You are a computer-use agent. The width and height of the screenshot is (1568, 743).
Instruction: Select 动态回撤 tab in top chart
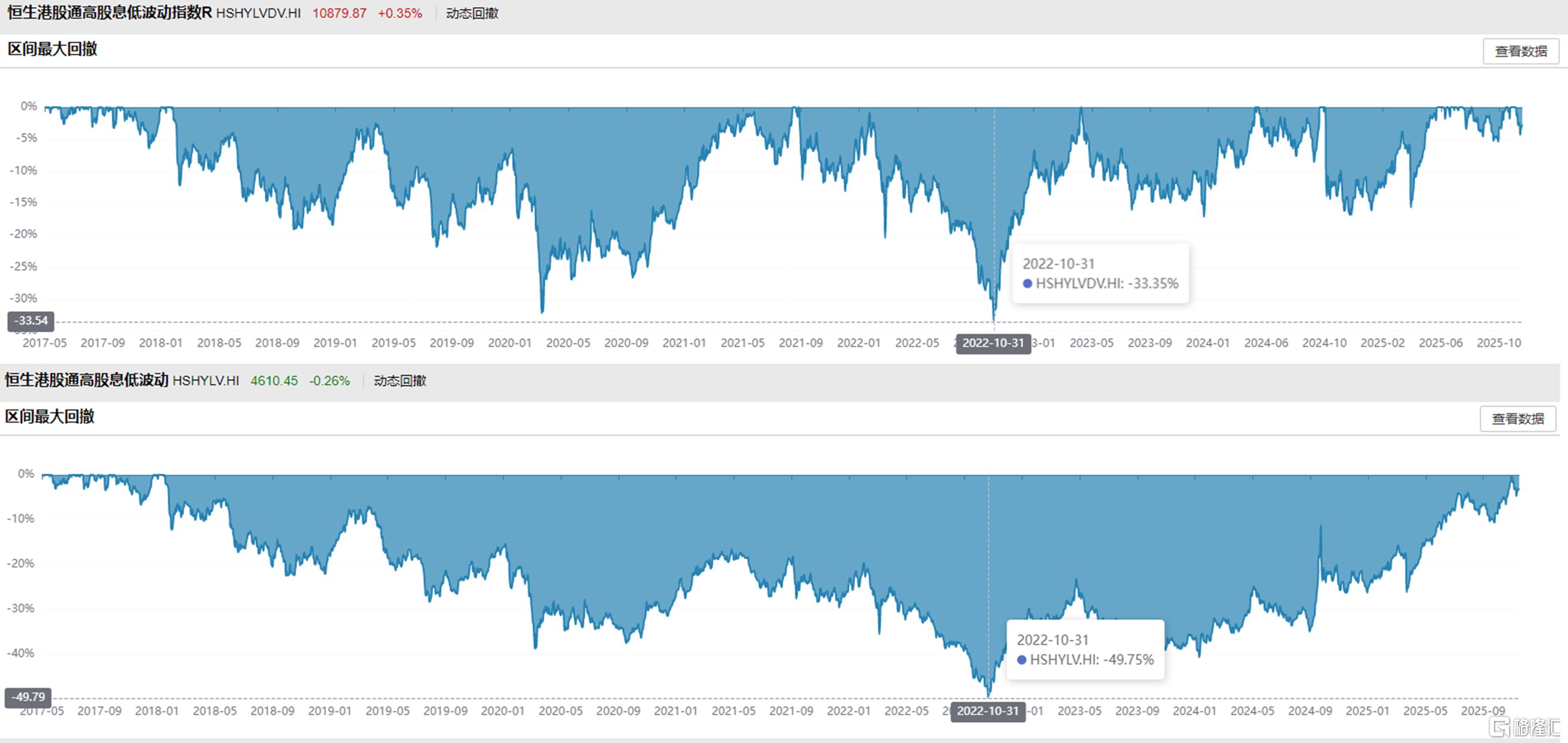tap(472, 13)
